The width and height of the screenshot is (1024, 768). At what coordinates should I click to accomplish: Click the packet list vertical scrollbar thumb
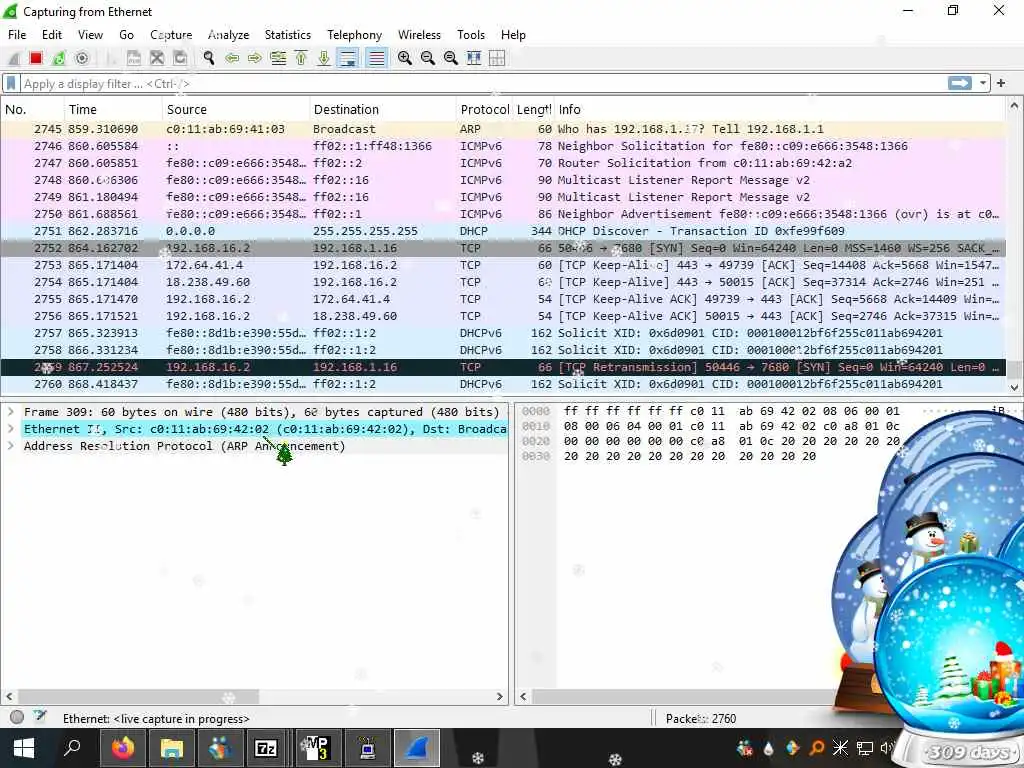tap(1014, 370)
